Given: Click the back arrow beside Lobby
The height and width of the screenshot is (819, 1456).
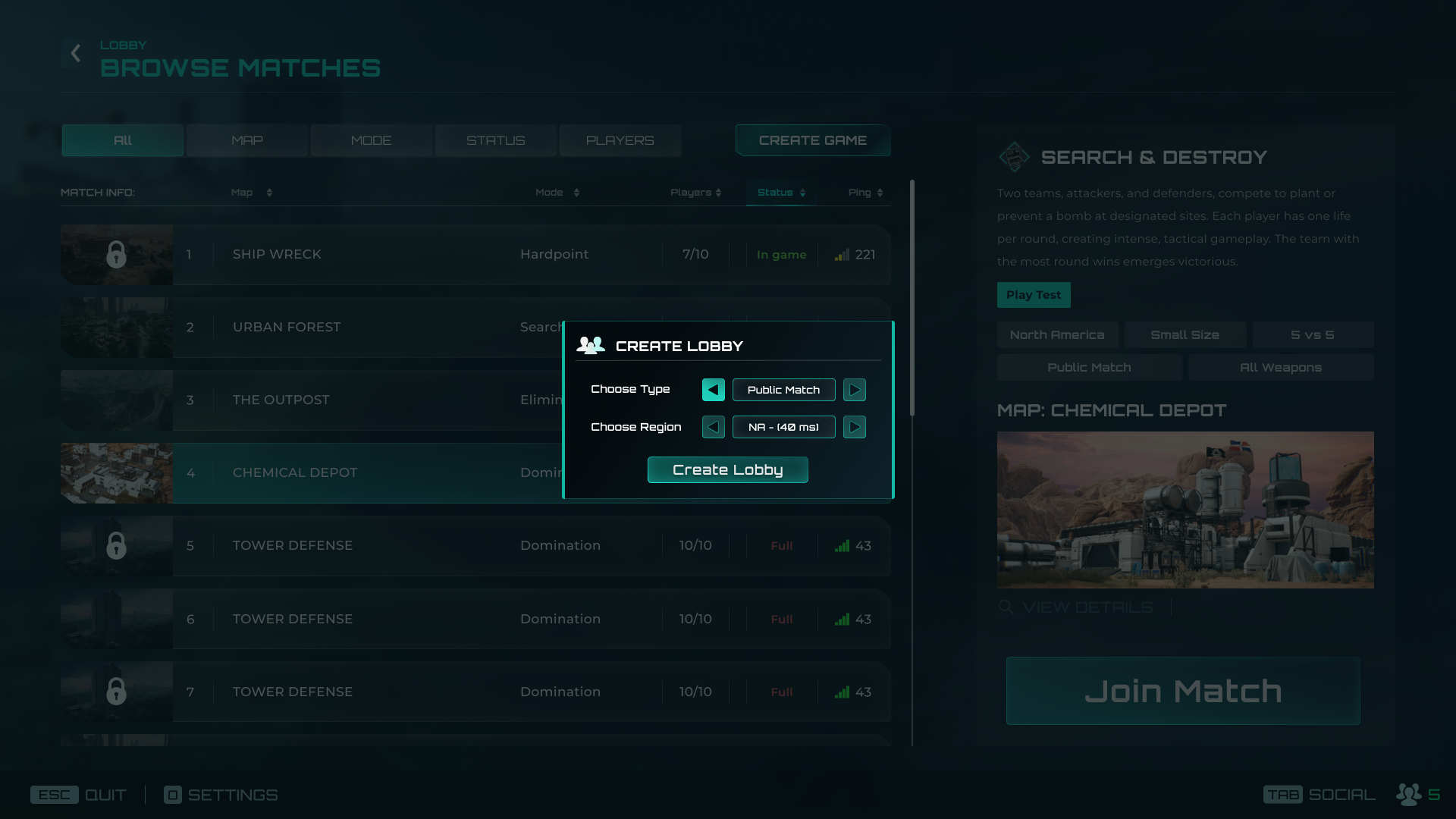Looking at the screenshot, I should click(x=75, y=53).
